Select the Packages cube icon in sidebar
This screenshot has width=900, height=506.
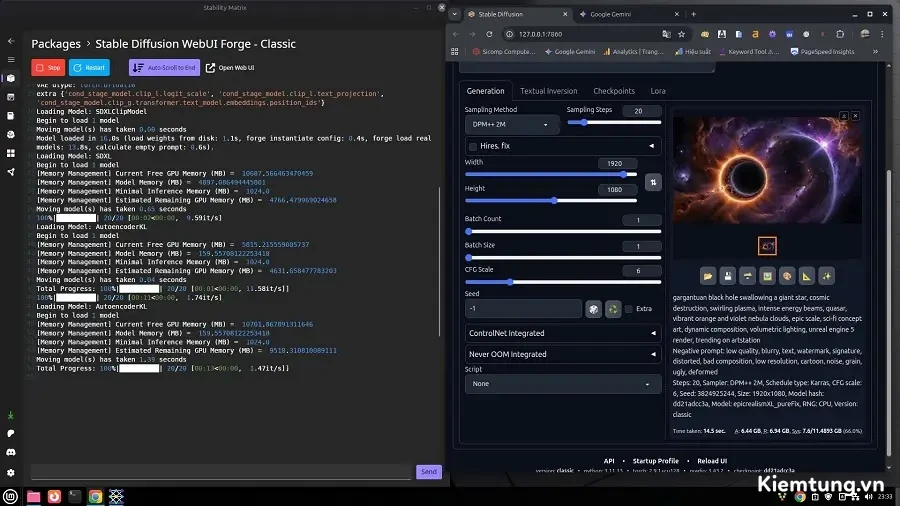click(11, 79)
